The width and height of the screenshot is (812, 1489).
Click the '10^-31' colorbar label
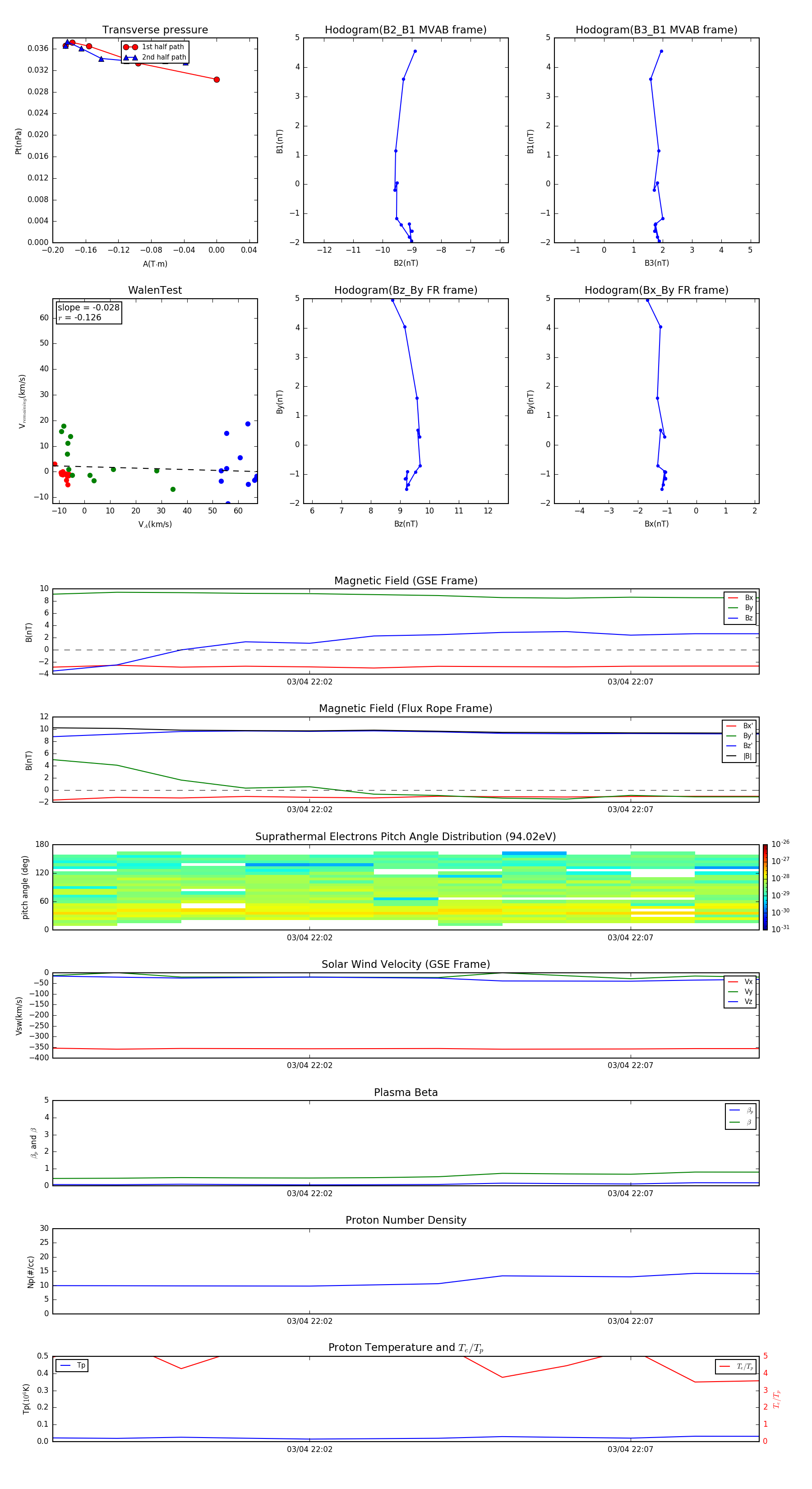(780, 929)
